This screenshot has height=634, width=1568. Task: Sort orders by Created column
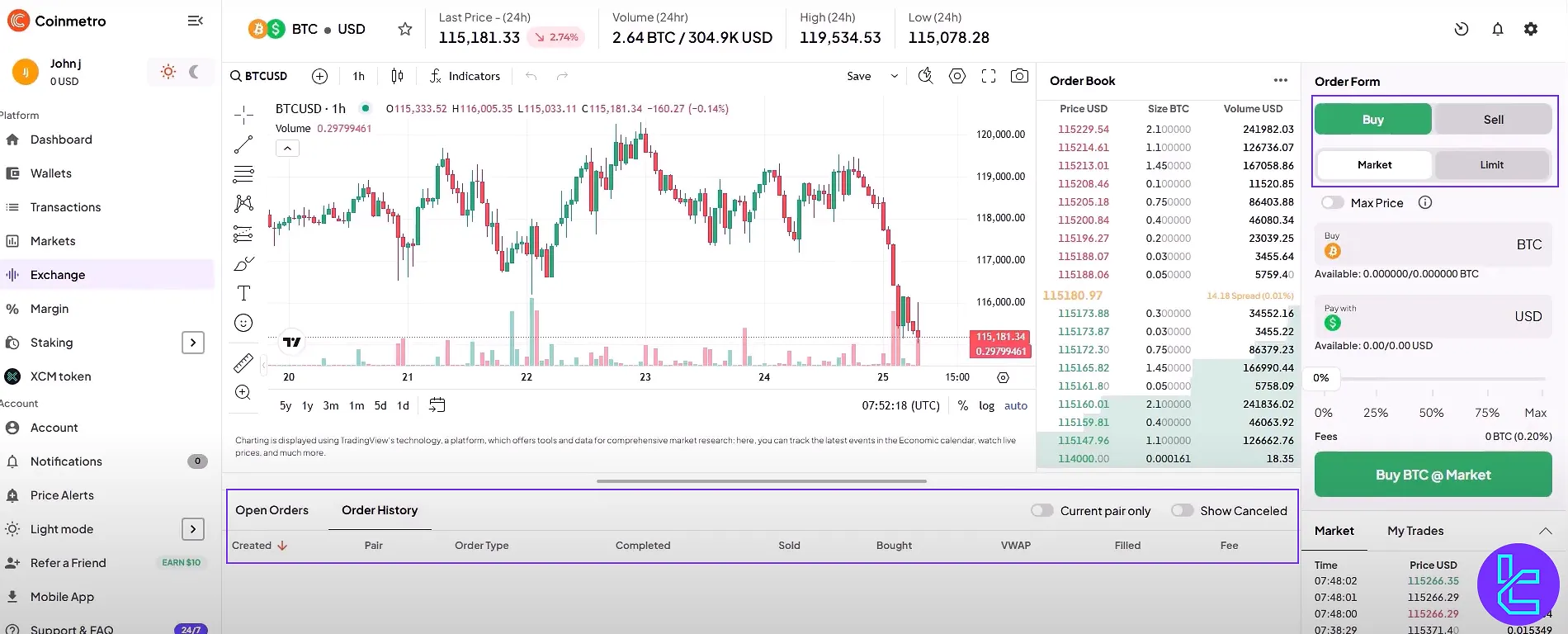click(x=259, y=546)
